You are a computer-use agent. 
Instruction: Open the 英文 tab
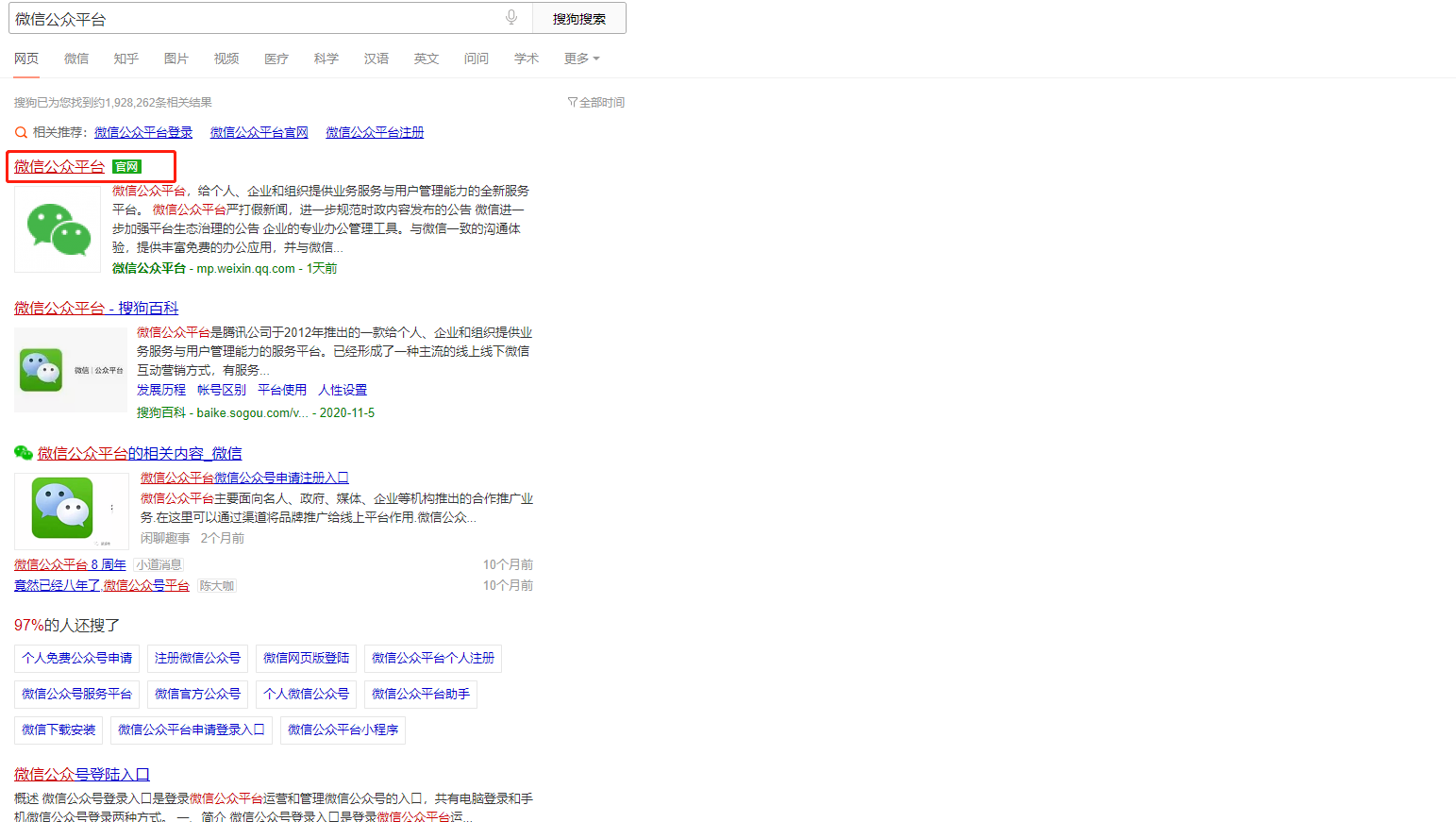click(x=427, y=59)
